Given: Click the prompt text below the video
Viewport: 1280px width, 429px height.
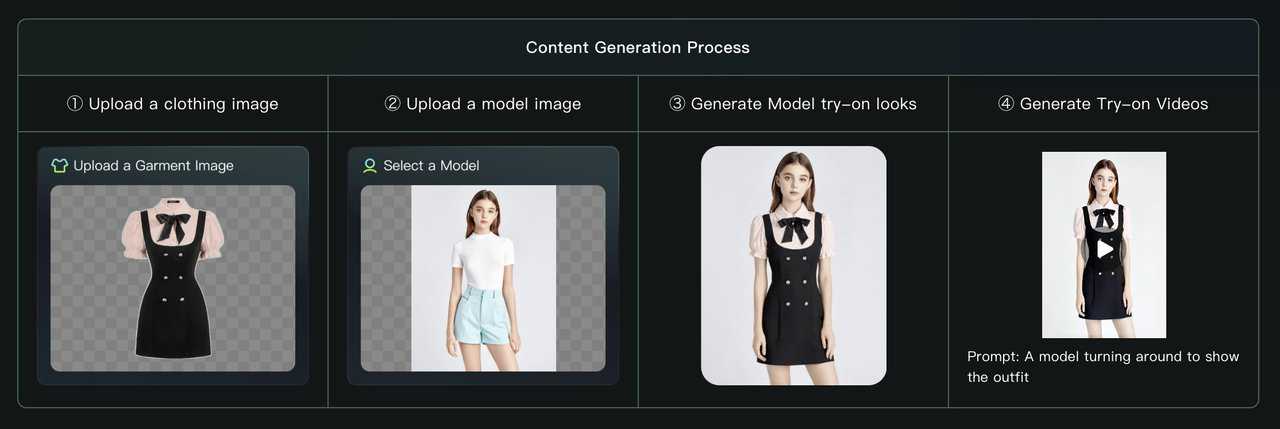Looking at the screenshot, I should tap(1102, 366).
